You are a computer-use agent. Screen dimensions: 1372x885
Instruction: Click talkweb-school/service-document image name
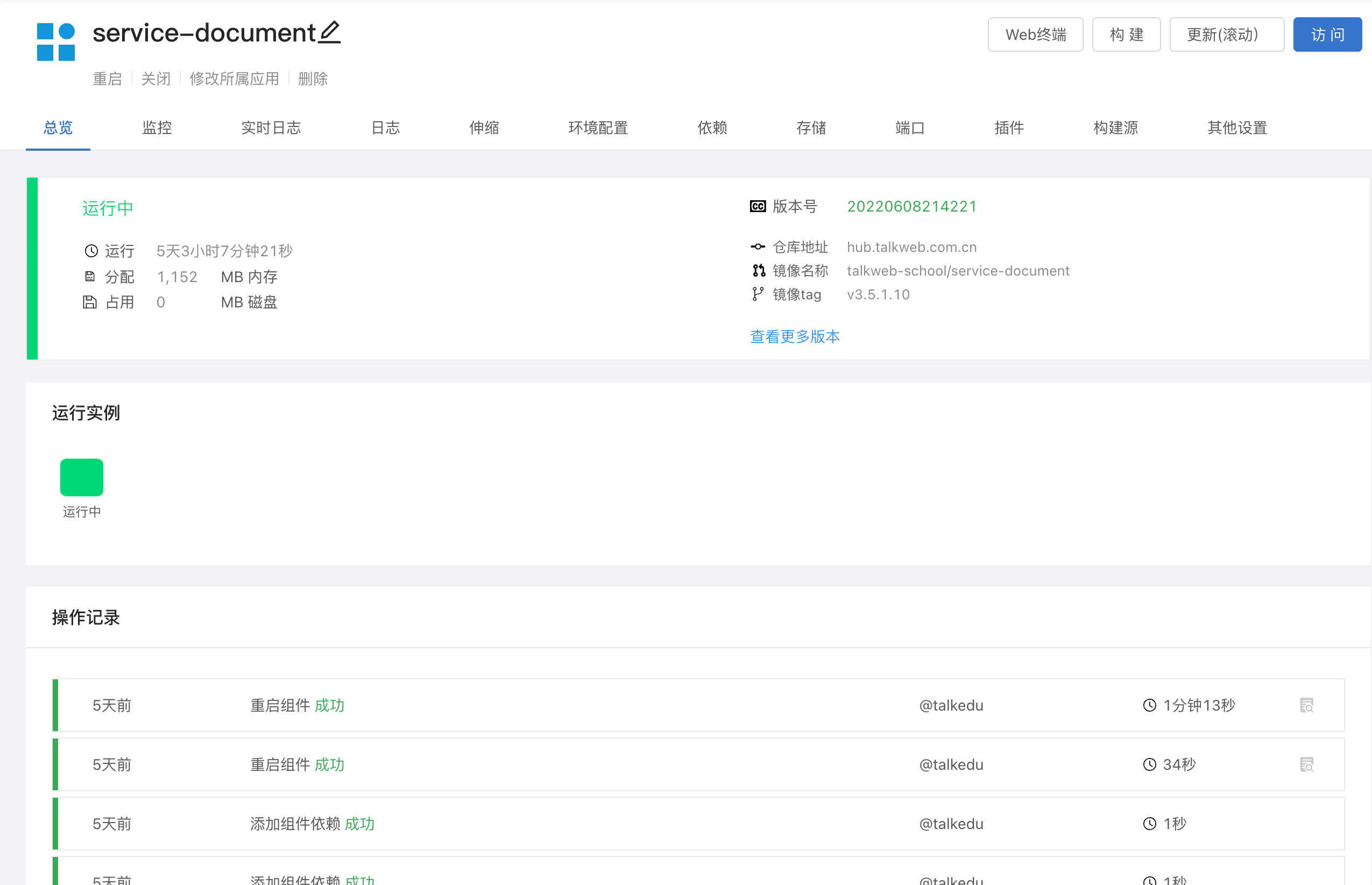[958, 270]
